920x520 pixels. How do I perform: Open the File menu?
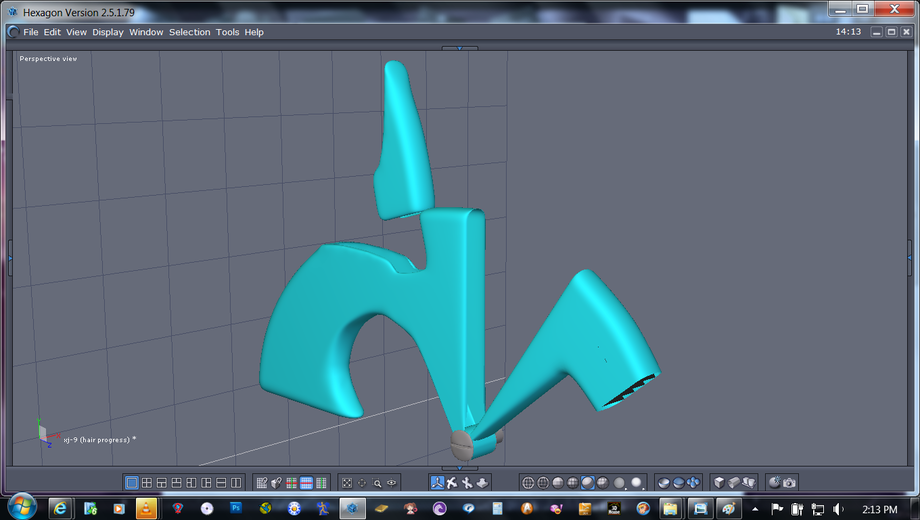pos(31,32)
